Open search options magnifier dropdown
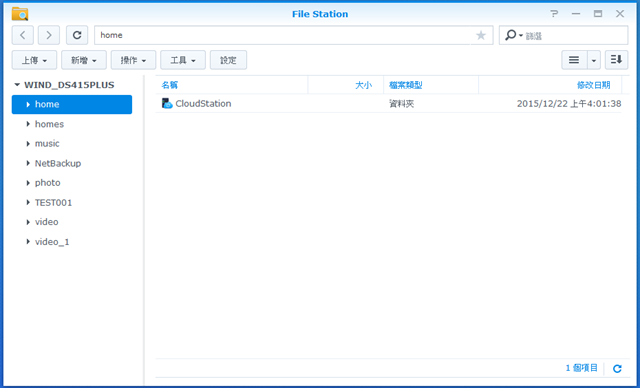Screen dimensions: 640x388 tap(514, 35)
